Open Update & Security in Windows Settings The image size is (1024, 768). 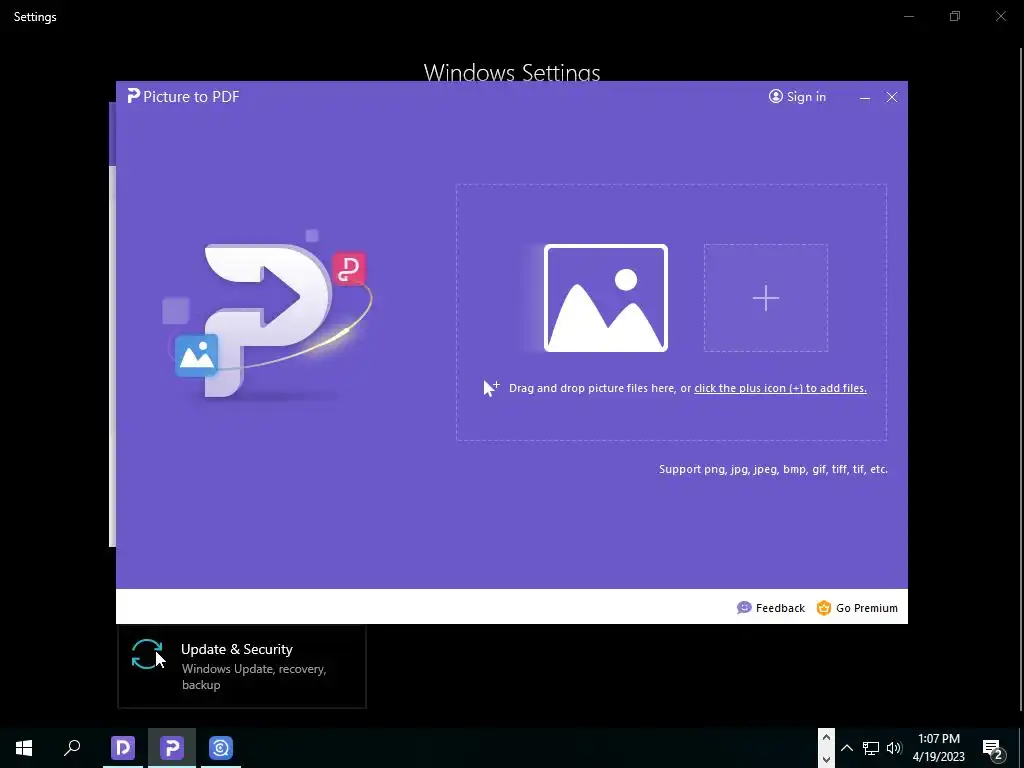pos(242,666)
